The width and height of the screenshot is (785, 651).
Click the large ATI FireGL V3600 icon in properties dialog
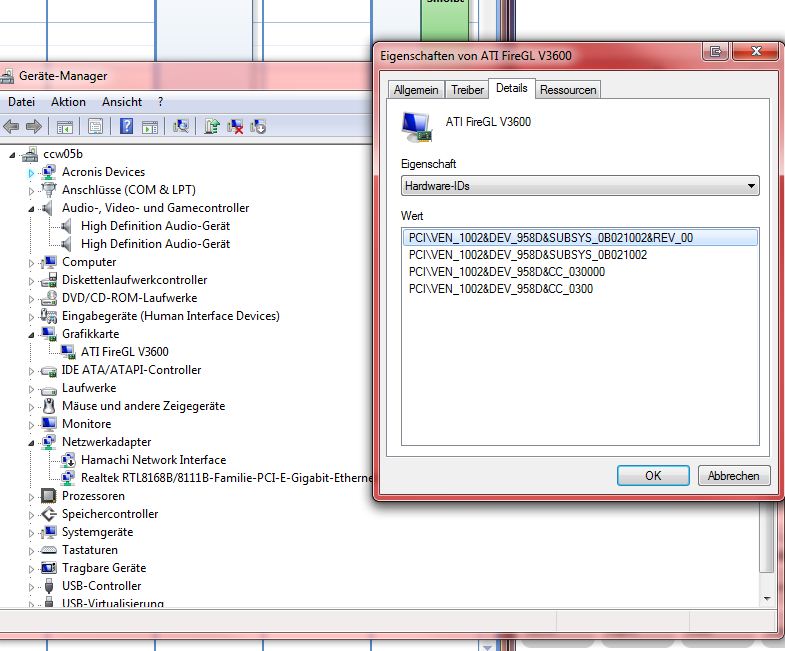(417, 127)
